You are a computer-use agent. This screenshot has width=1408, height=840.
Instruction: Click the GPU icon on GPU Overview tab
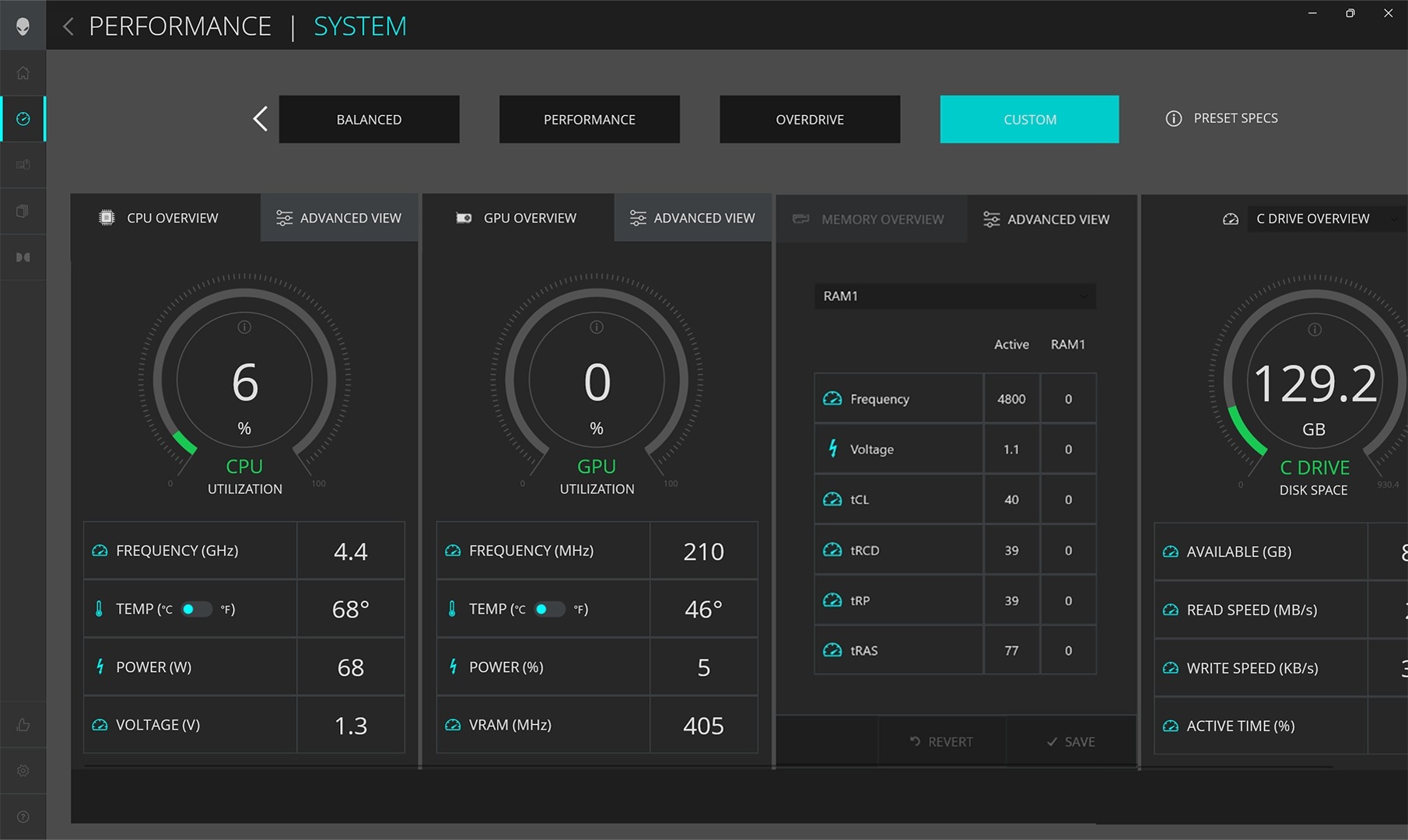(464, 218)
